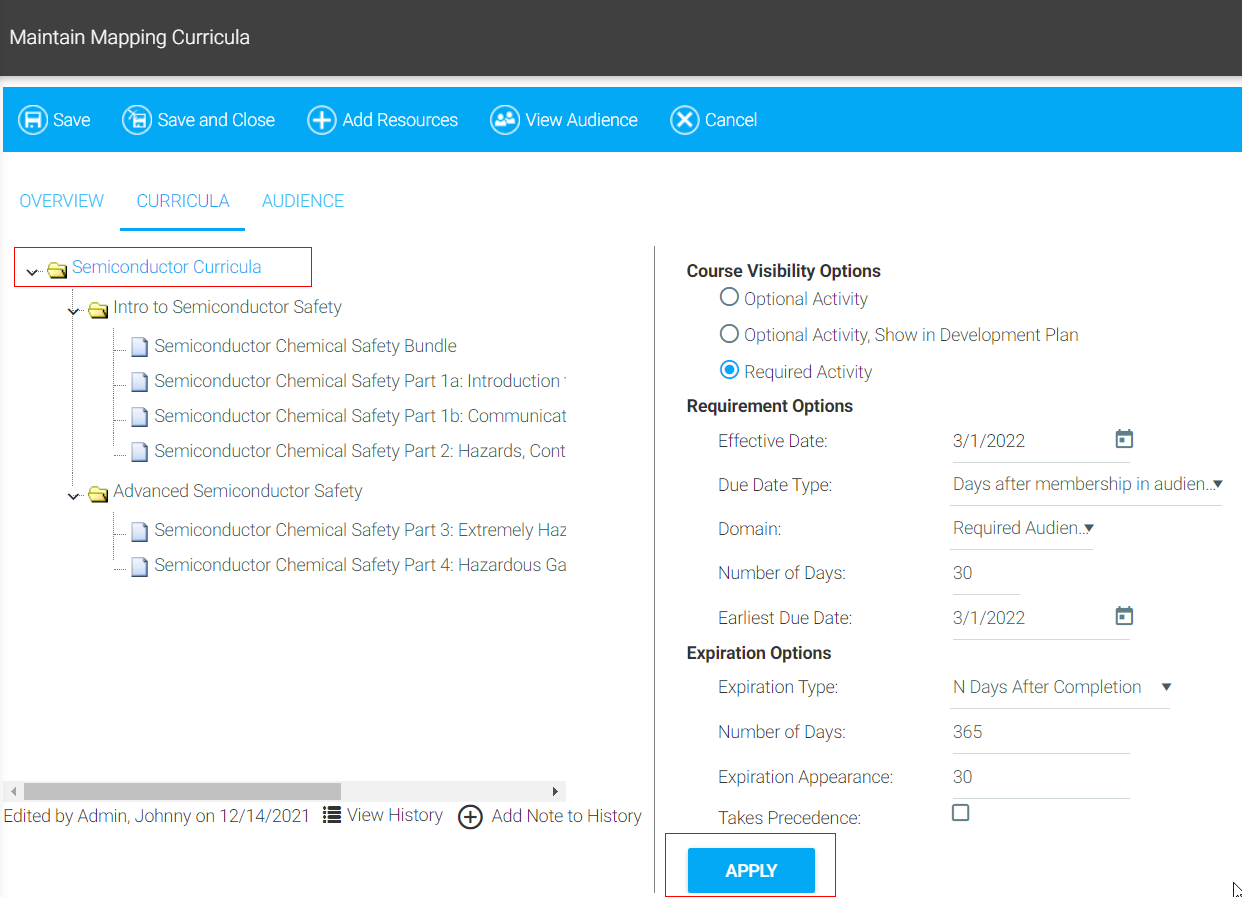This screenshot has height=897, width=1242.
Task: Select Optional Activity, Show in Development Plan
Action: click(x=729, y=334)
